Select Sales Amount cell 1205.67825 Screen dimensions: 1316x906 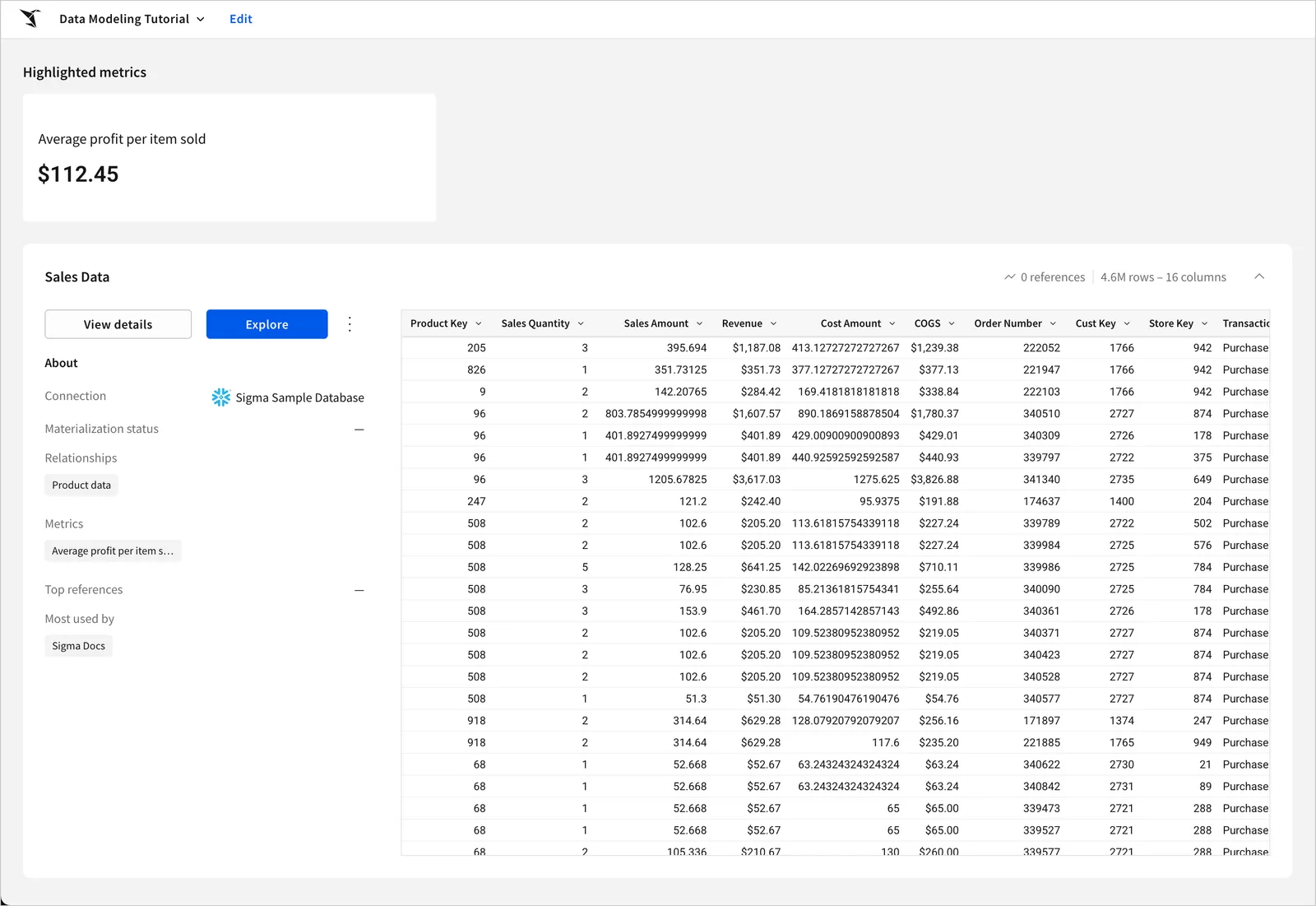[x=656, y=480]
